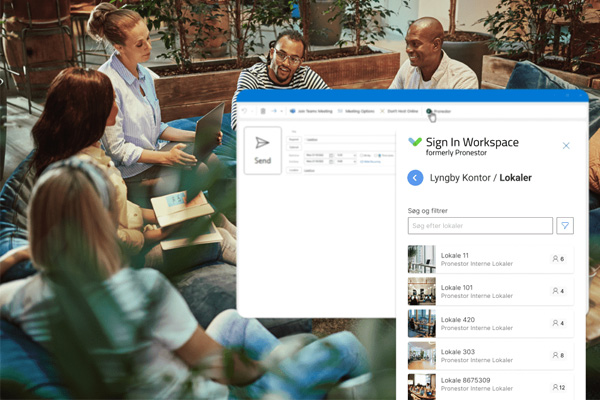Toggle the Time zones checkbox

pyautogui.click(x=375, y=155)
